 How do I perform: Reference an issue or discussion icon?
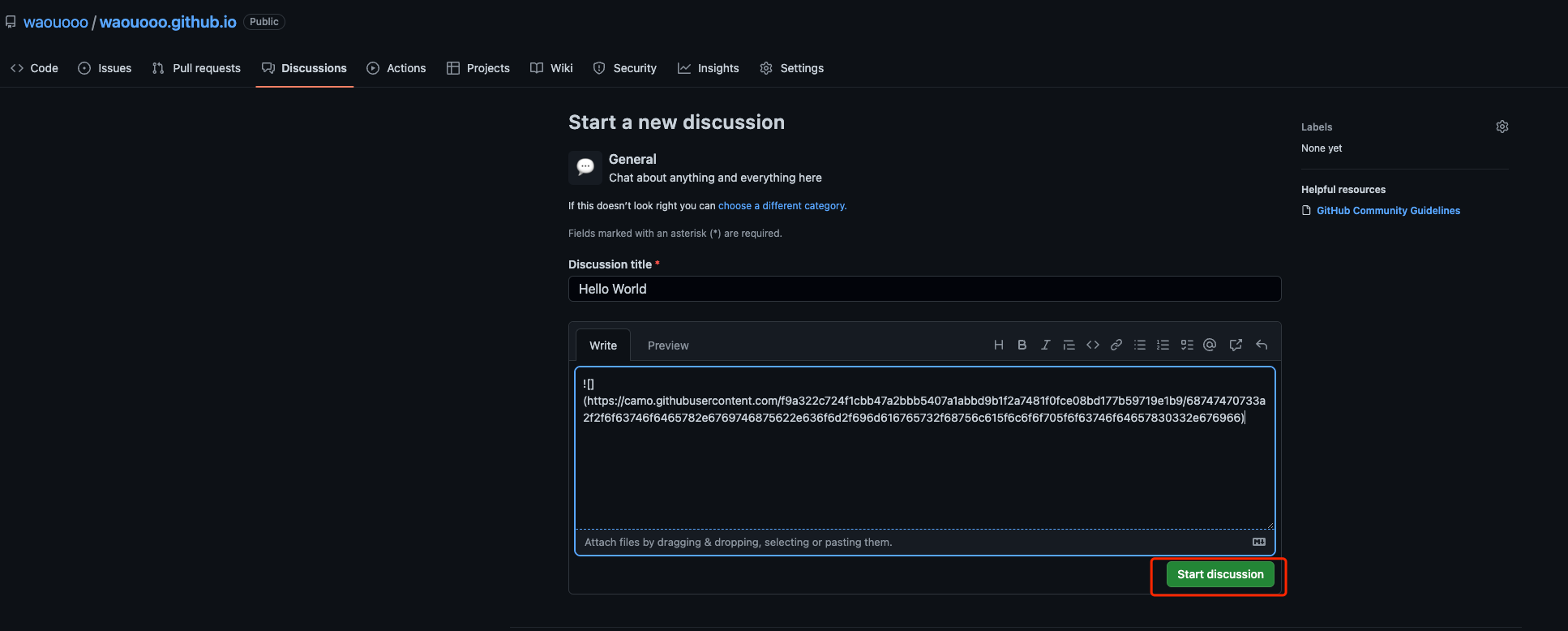[1236, 345]
